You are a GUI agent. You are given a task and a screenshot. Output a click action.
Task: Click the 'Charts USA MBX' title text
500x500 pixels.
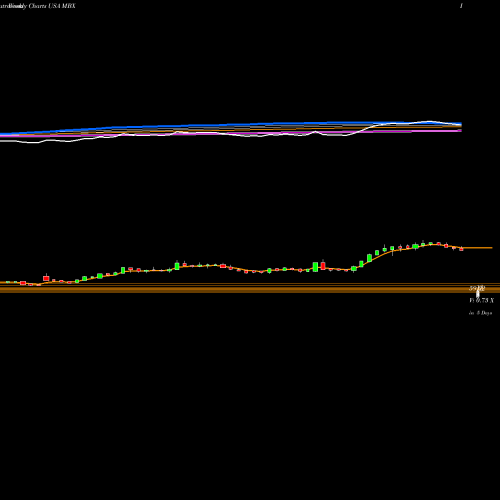pos(52,6)
